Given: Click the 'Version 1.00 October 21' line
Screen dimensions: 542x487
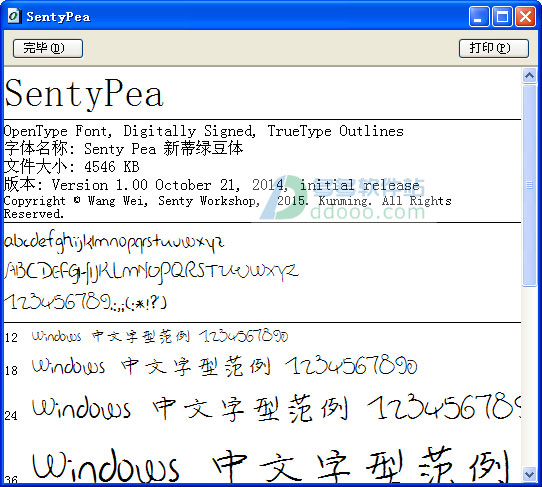Looking at the screenshot, I should (212, 185).
